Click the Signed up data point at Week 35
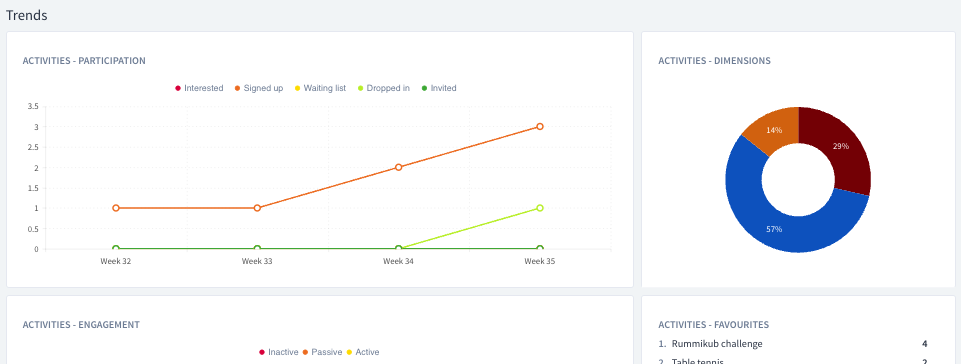Screen dimensions: 961x364 [540, 127]
